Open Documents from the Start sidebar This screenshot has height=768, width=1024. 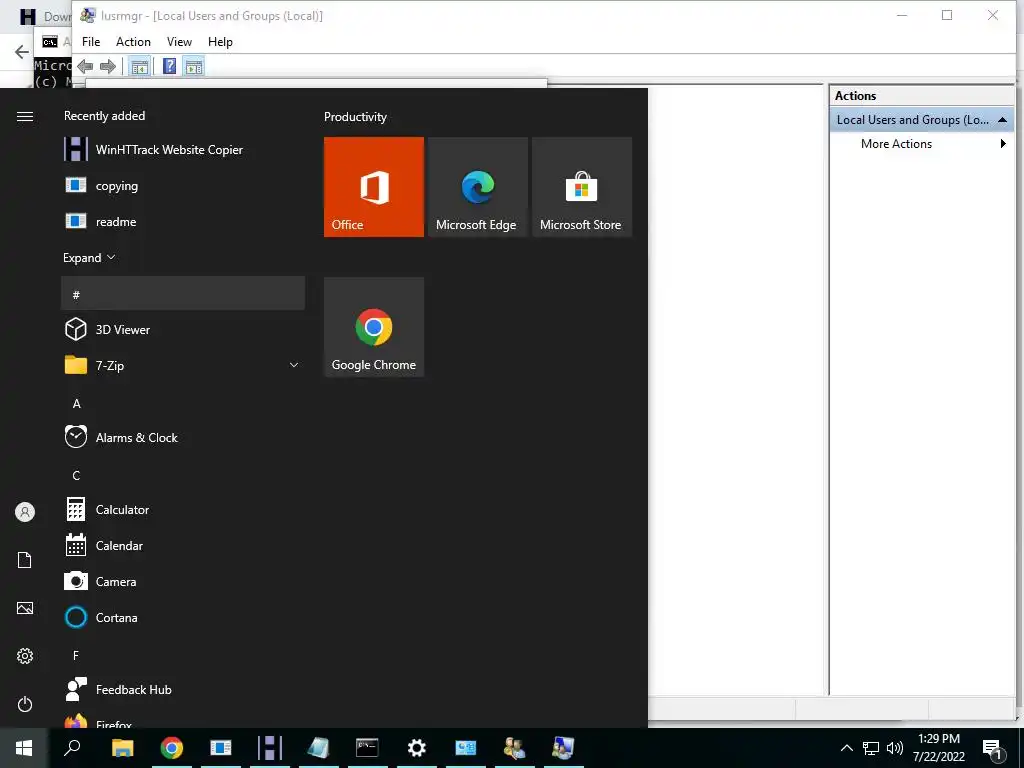[x=25, y=560]
